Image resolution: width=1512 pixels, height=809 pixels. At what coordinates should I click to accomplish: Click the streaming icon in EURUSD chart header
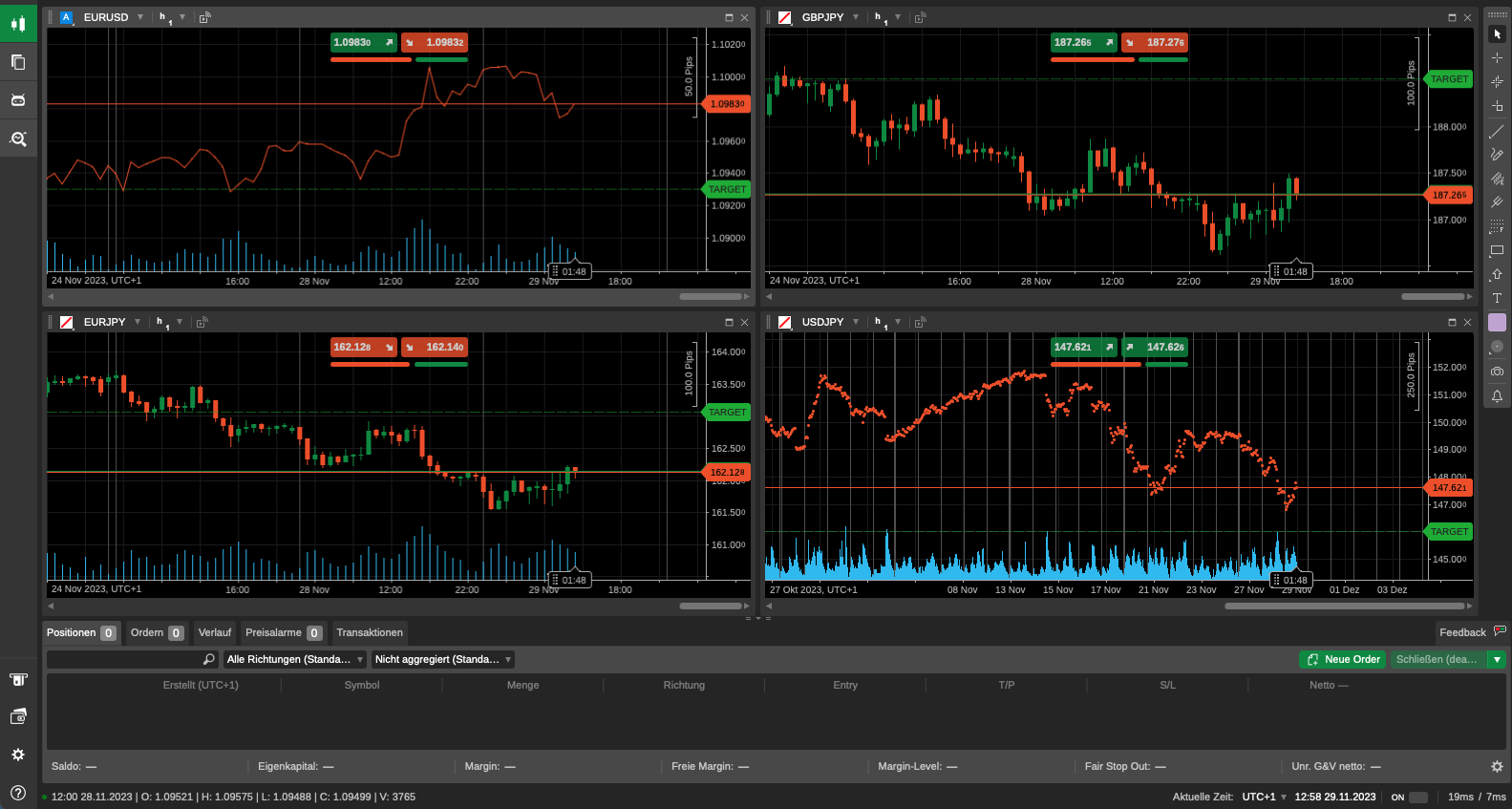coord(204,17)
